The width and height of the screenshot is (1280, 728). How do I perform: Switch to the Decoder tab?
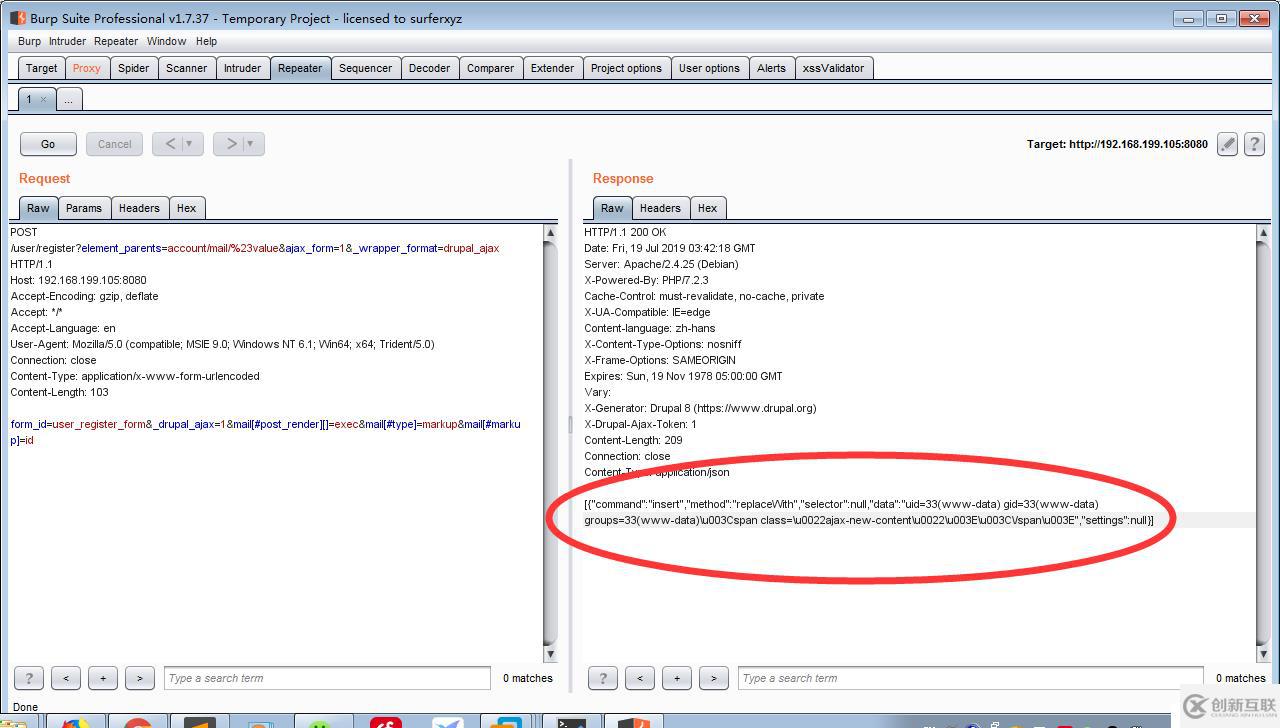click(x=429, y=68)
